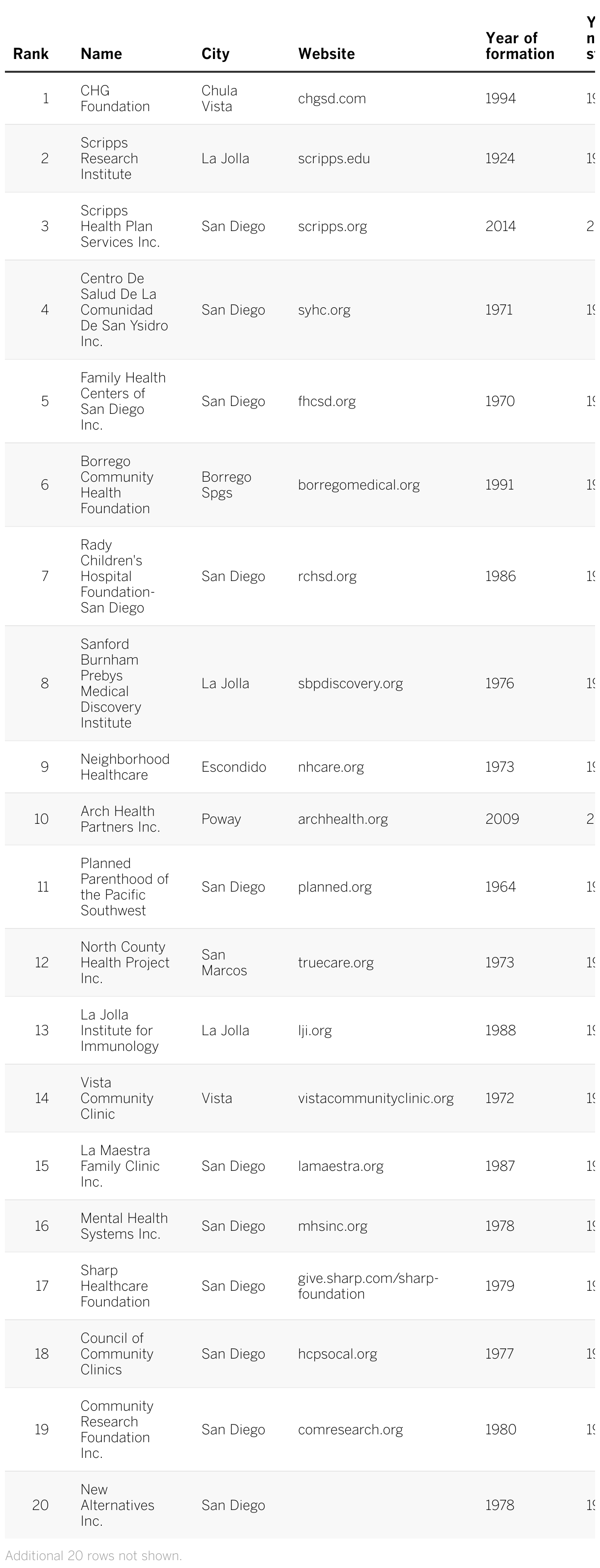Open vistacommunityclinic.org link
Image resolution: width=600 pixels, height=1568 pixels.
pos(375,1098)
